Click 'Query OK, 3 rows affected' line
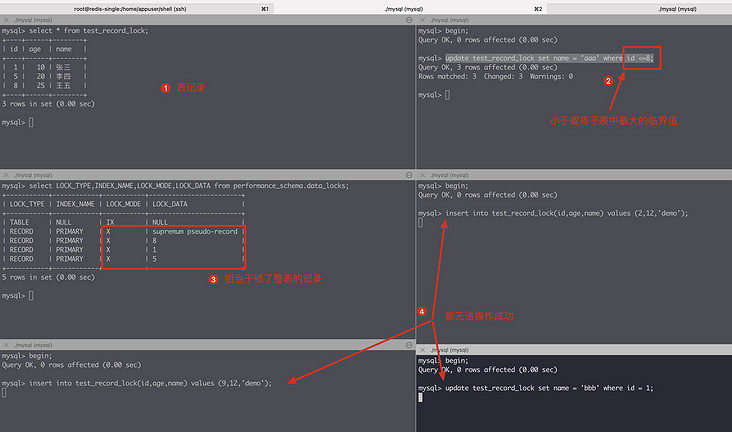The height and width of the screenshot is (432, 732). click(488, 67)
